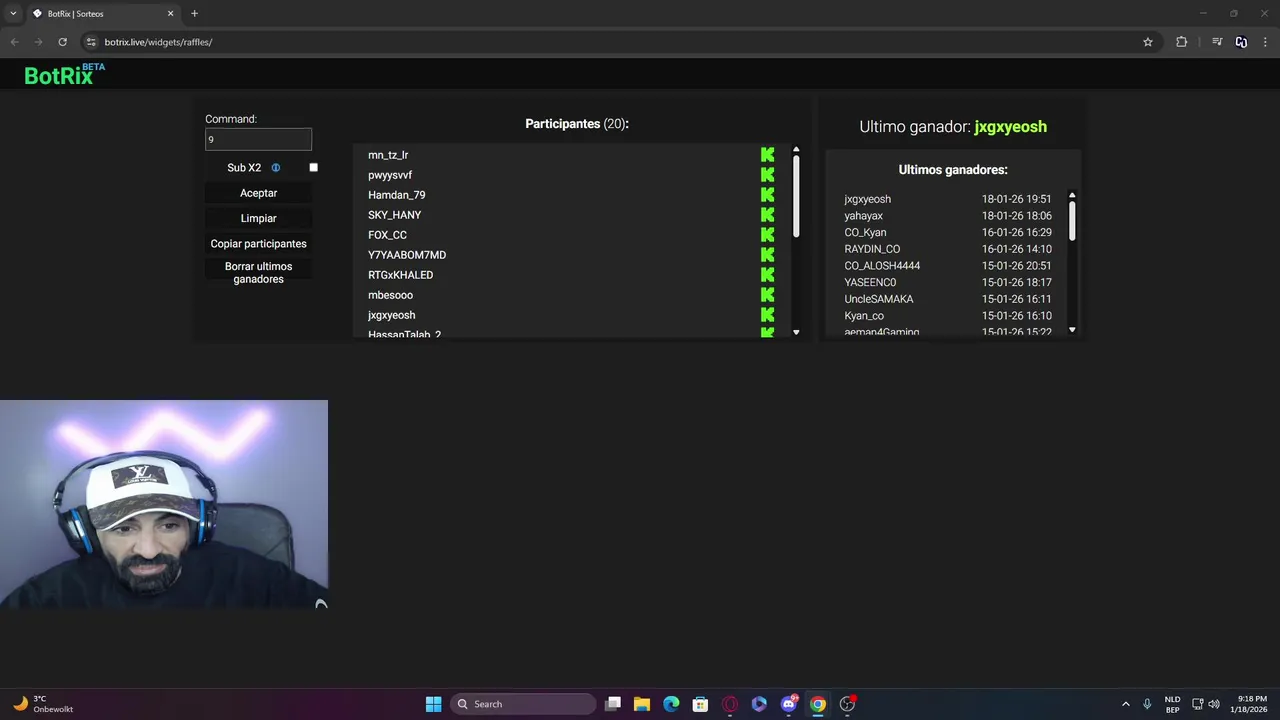Click winner CO_ALOSH4444 in winners list
The image size is (1280, 720).
(x=882, y=266)
